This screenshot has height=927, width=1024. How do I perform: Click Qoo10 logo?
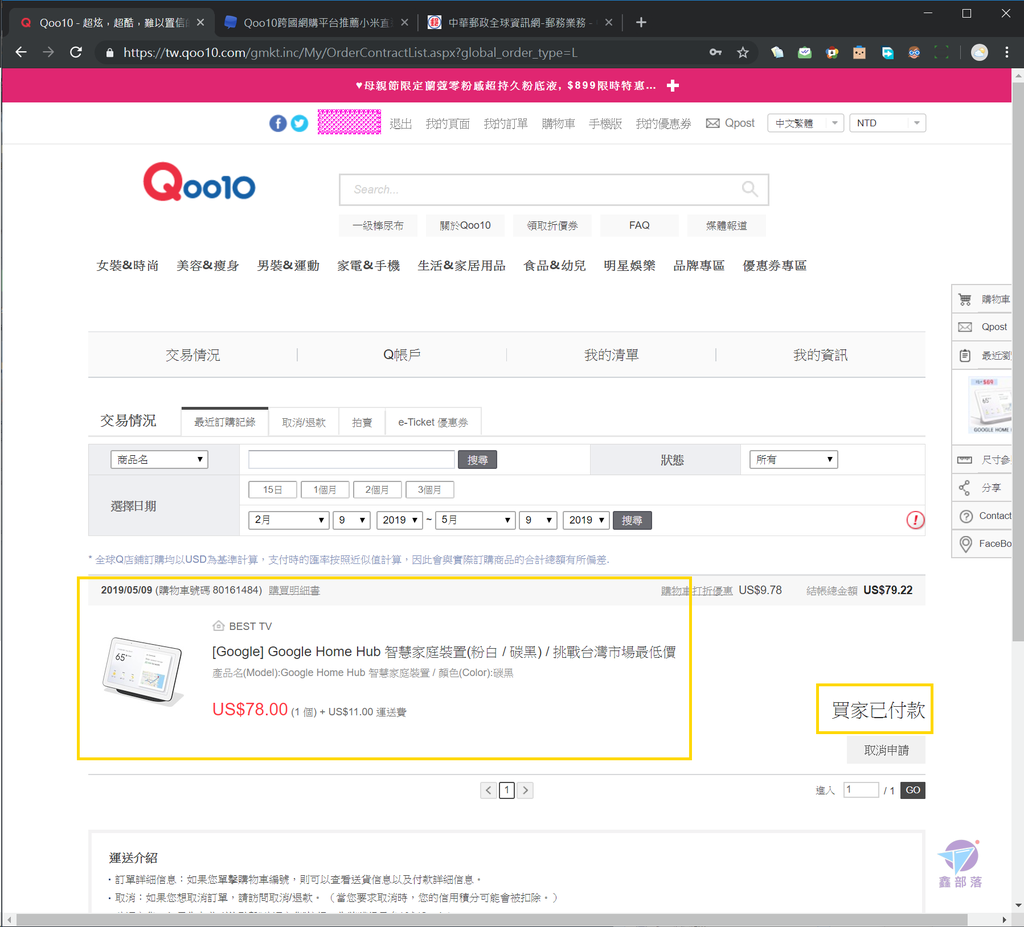(x=199, y=182)
